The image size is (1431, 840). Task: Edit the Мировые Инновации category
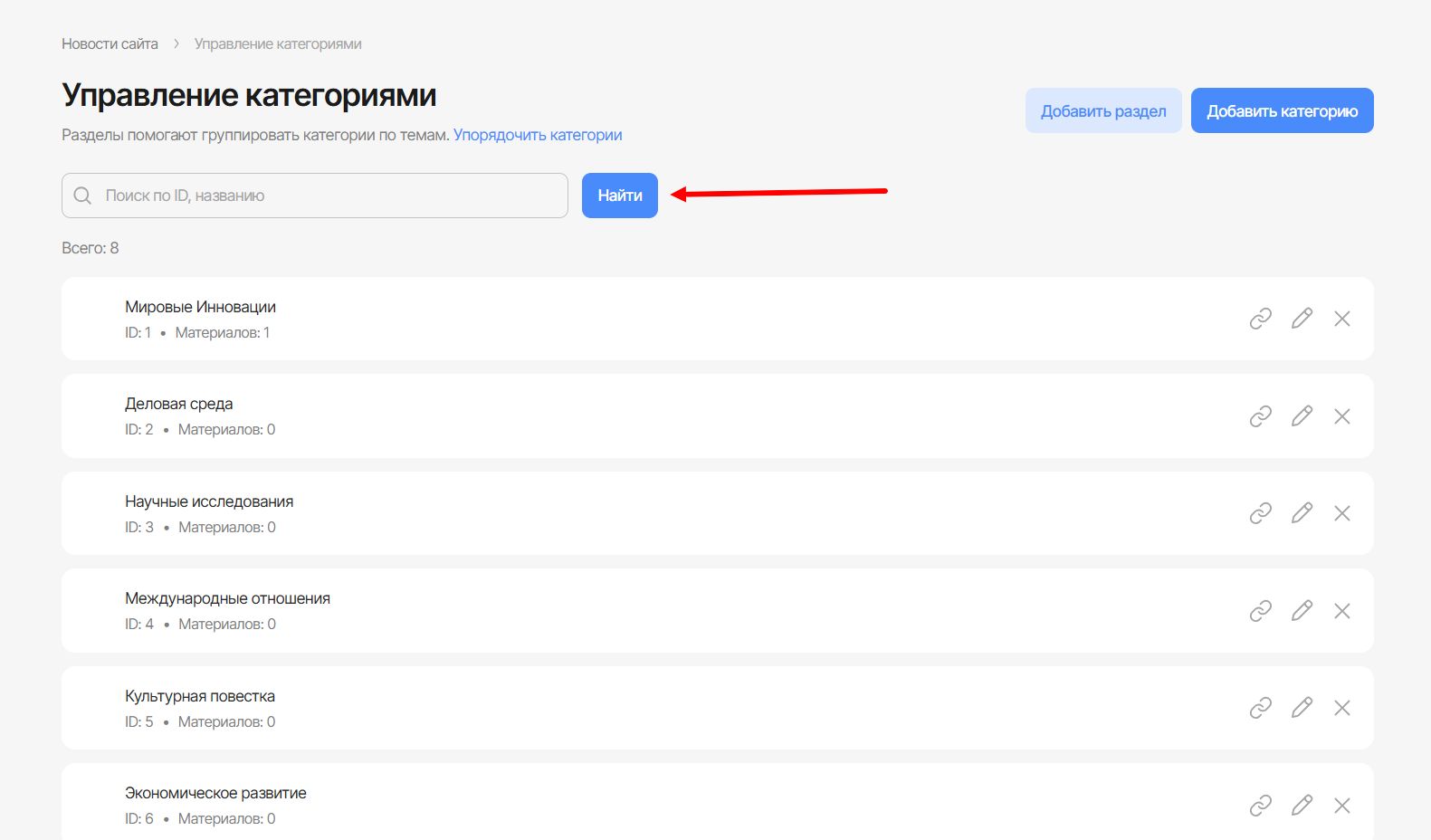tap(1302, 319)
